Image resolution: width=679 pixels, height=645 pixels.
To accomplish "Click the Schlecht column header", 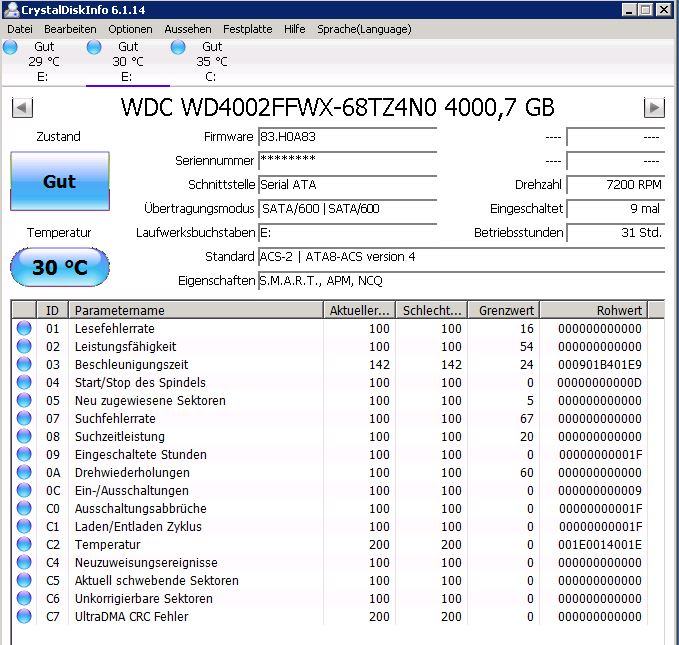I will [432, 310].
